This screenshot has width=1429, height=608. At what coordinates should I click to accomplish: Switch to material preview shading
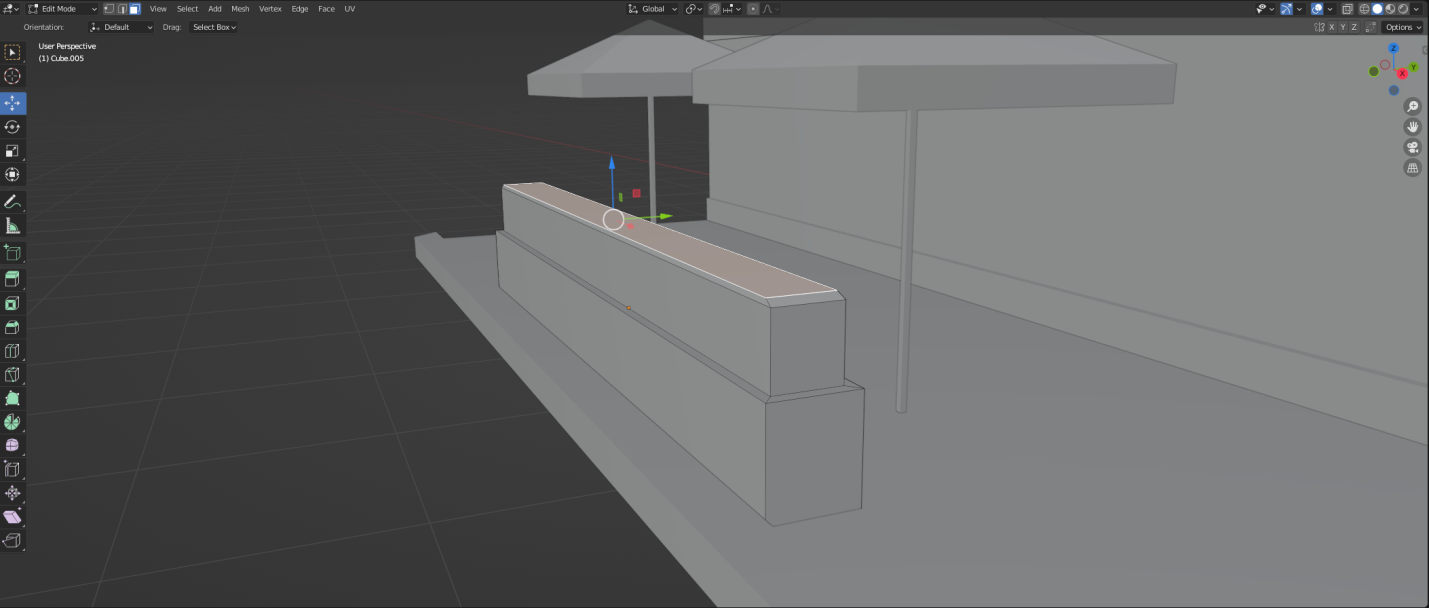tap(1390, 9)
